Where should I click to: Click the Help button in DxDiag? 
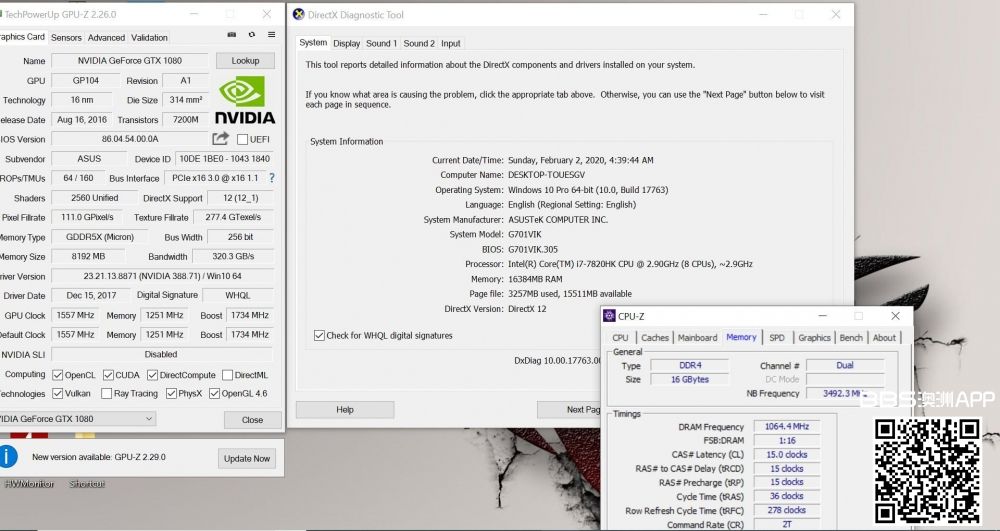[x=345, y=409]
